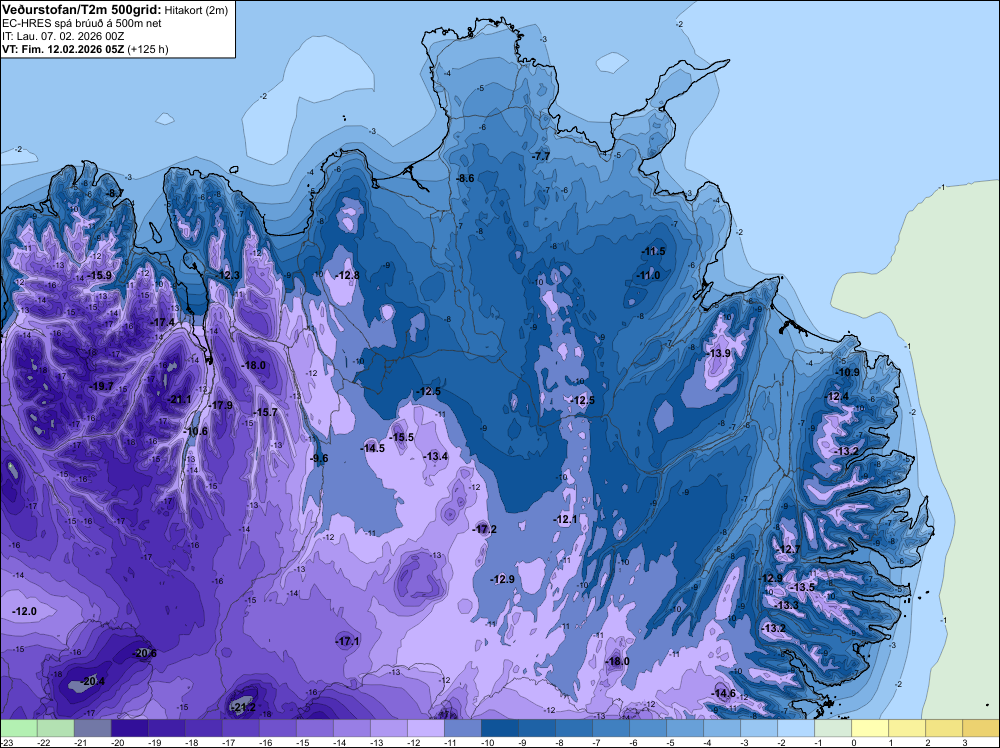Click the -8.7 temperature value
Viewport: 1000px width, 748px height.
(x=115, y=193)
